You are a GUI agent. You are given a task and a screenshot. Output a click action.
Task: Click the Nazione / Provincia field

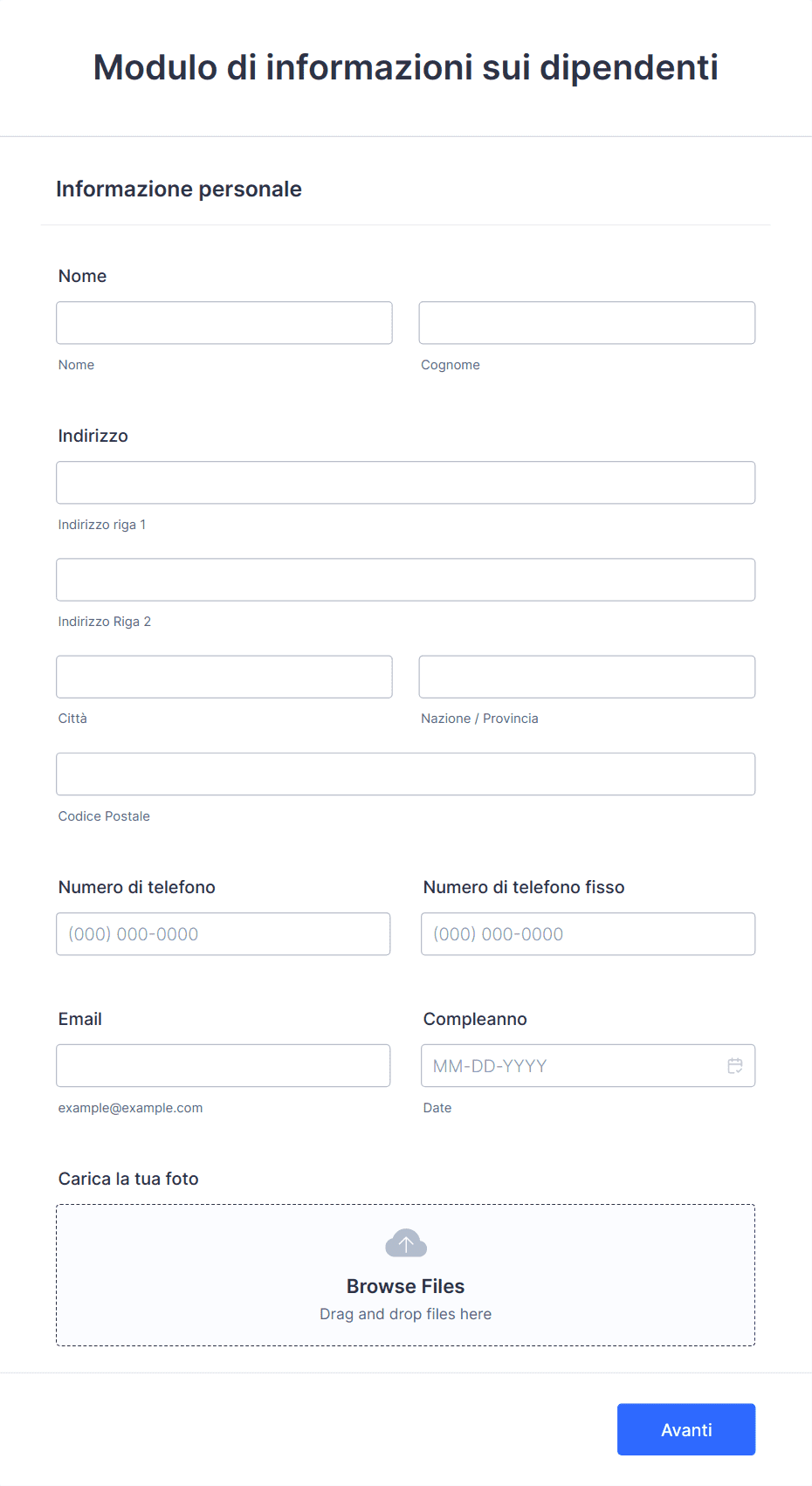pyautogui.click(x=587, y=677)
